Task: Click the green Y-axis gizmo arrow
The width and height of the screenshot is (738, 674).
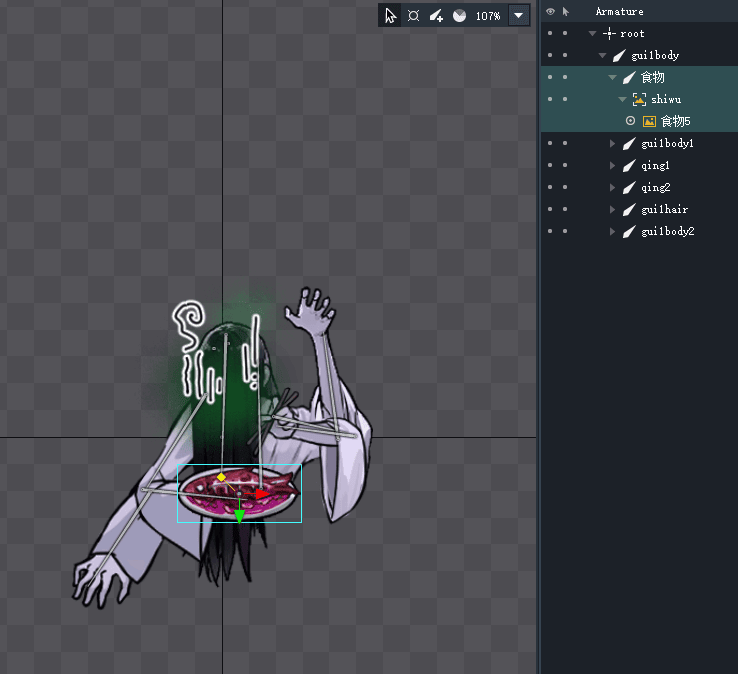Action: click(x=239, y=516)
